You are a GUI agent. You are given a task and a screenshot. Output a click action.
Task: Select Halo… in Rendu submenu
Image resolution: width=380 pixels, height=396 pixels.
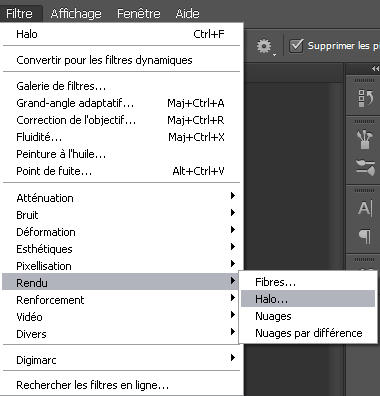[x=308, y=299]
